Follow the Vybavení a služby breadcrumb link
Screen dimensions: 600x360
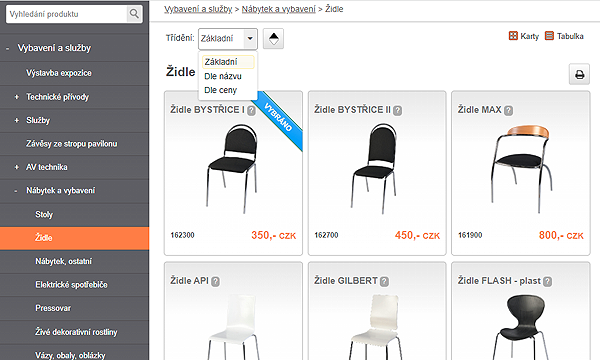coord(198,9)
